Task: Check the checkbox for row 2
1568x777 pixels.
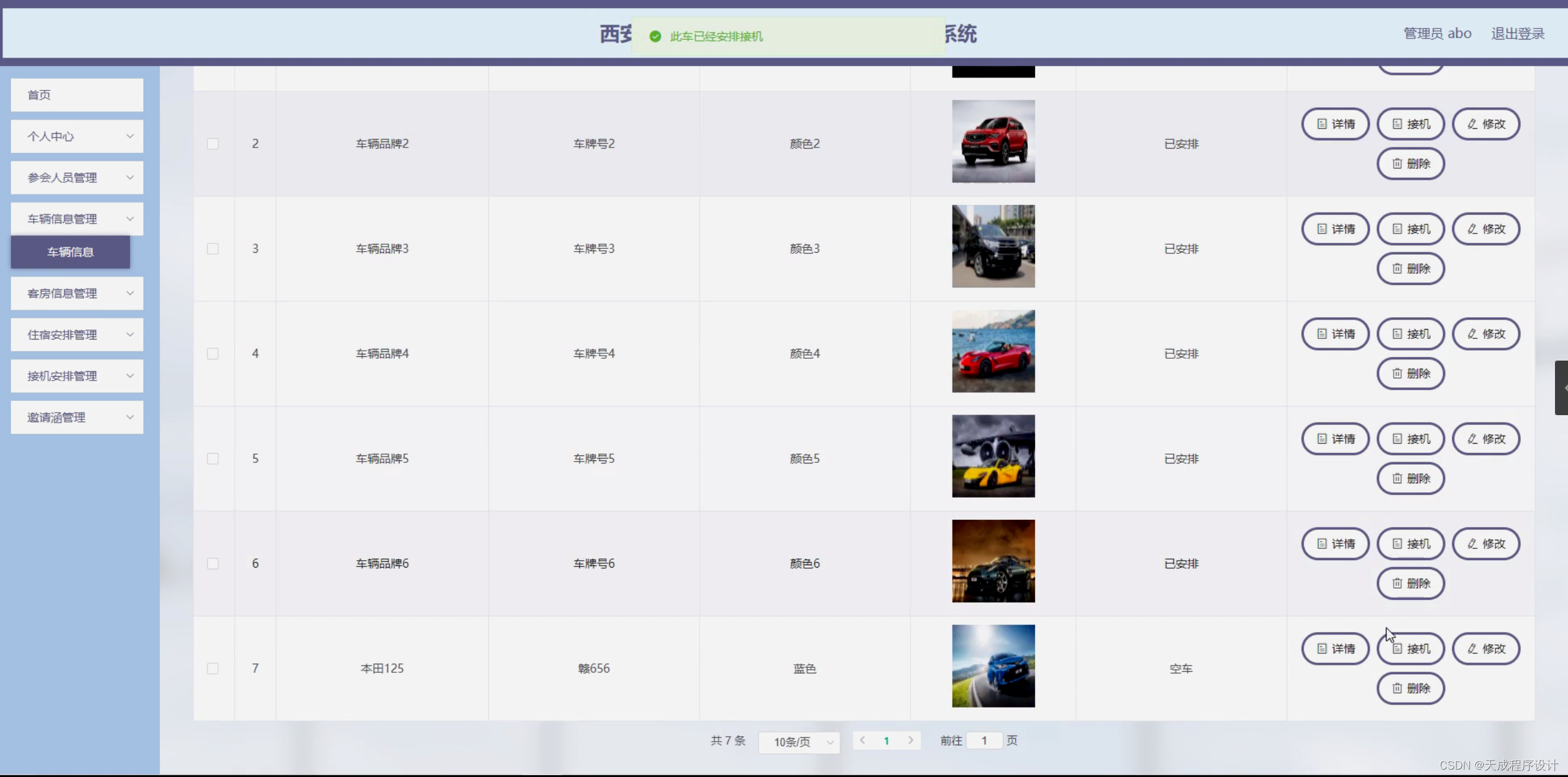Action: click(213, 144)
